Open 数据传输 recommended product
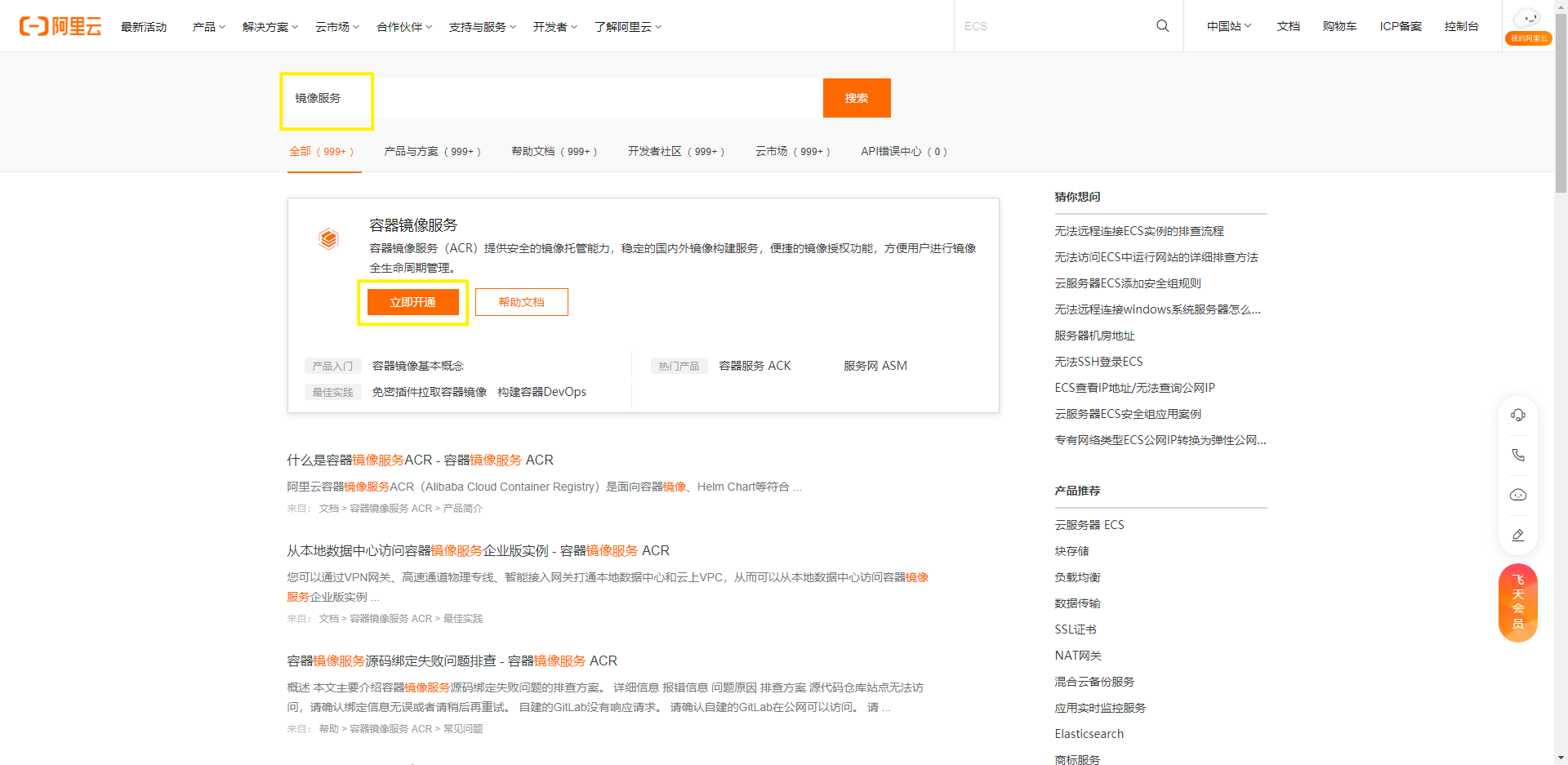 tap(1077, 603)
